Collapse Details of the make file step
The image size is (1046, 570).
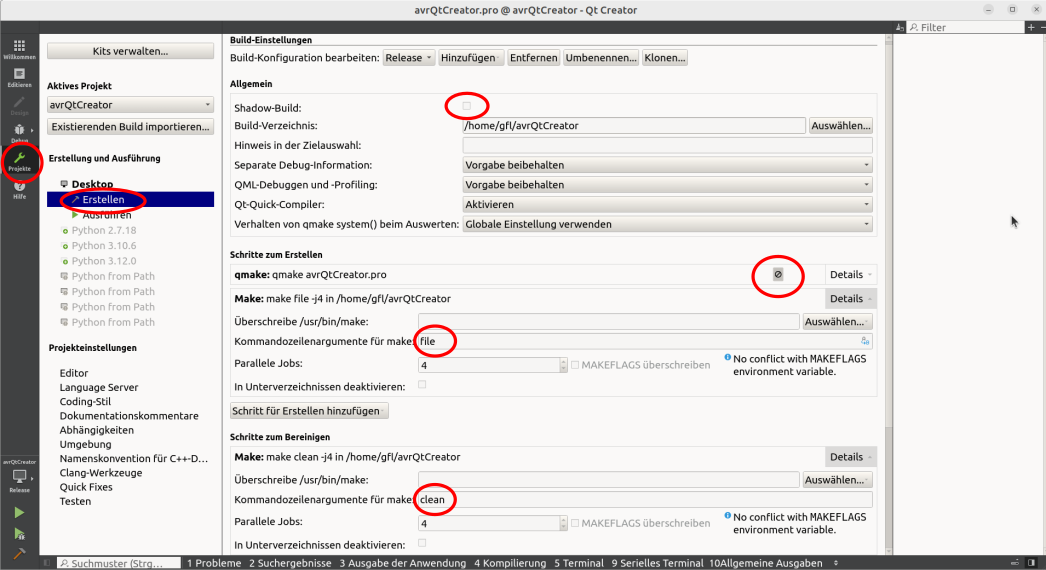click(850, 298)
